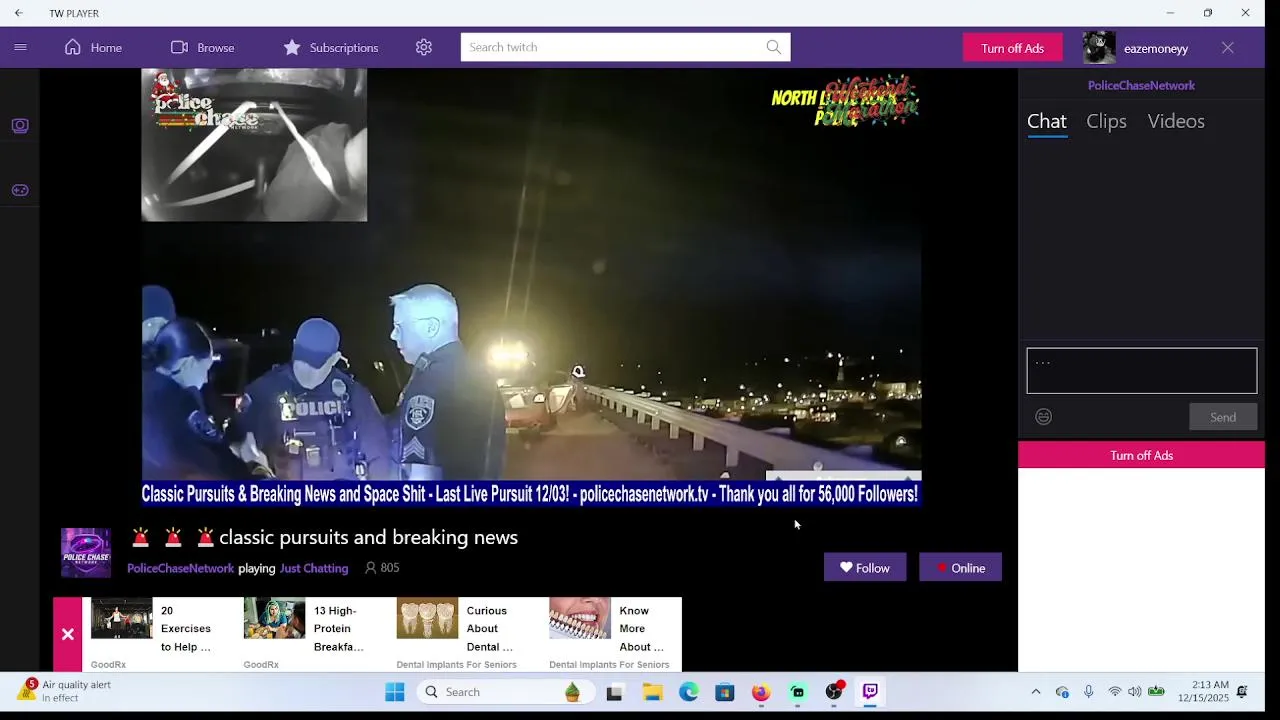Switch to the Clips tab
Screen dimensions: 1280x720
point(1106,121)
